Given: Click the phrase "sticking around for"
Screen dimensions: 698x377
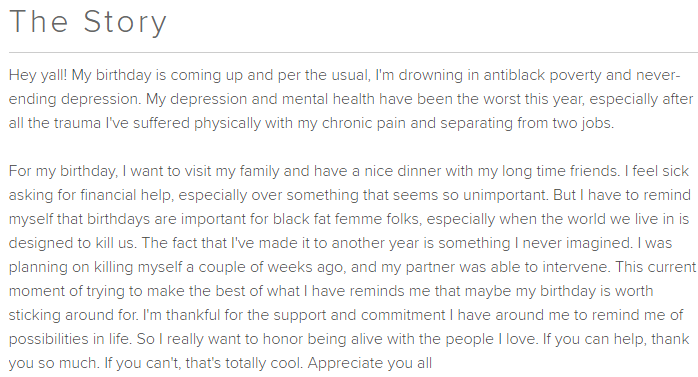Looking at the screenshot, I should coord(73,316).
